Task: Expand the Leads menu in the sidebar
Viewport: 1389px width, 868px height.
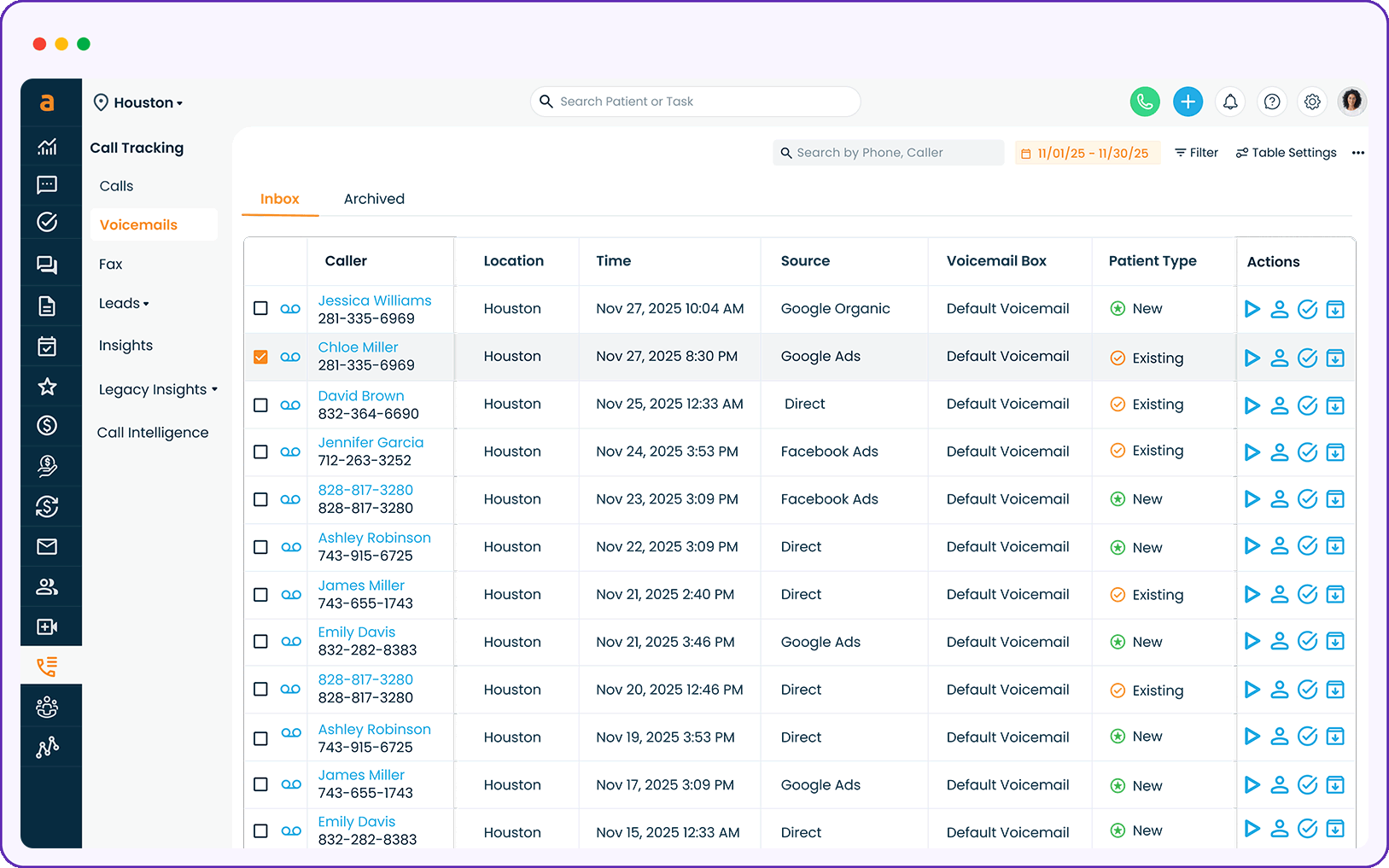Action: tap(123, 303)
